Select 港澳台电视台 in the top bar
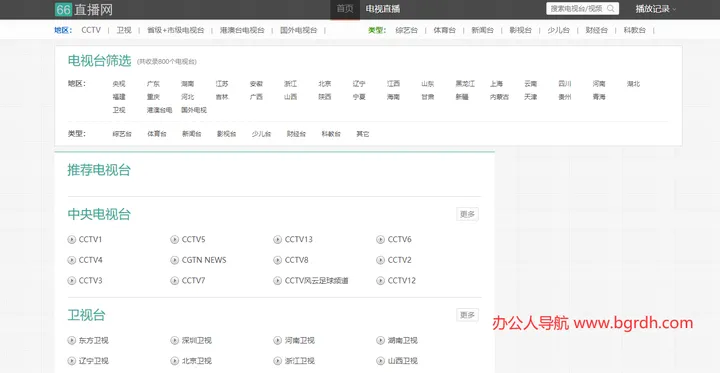Viewport: 720px width, 373px height. tap(242, 30)
